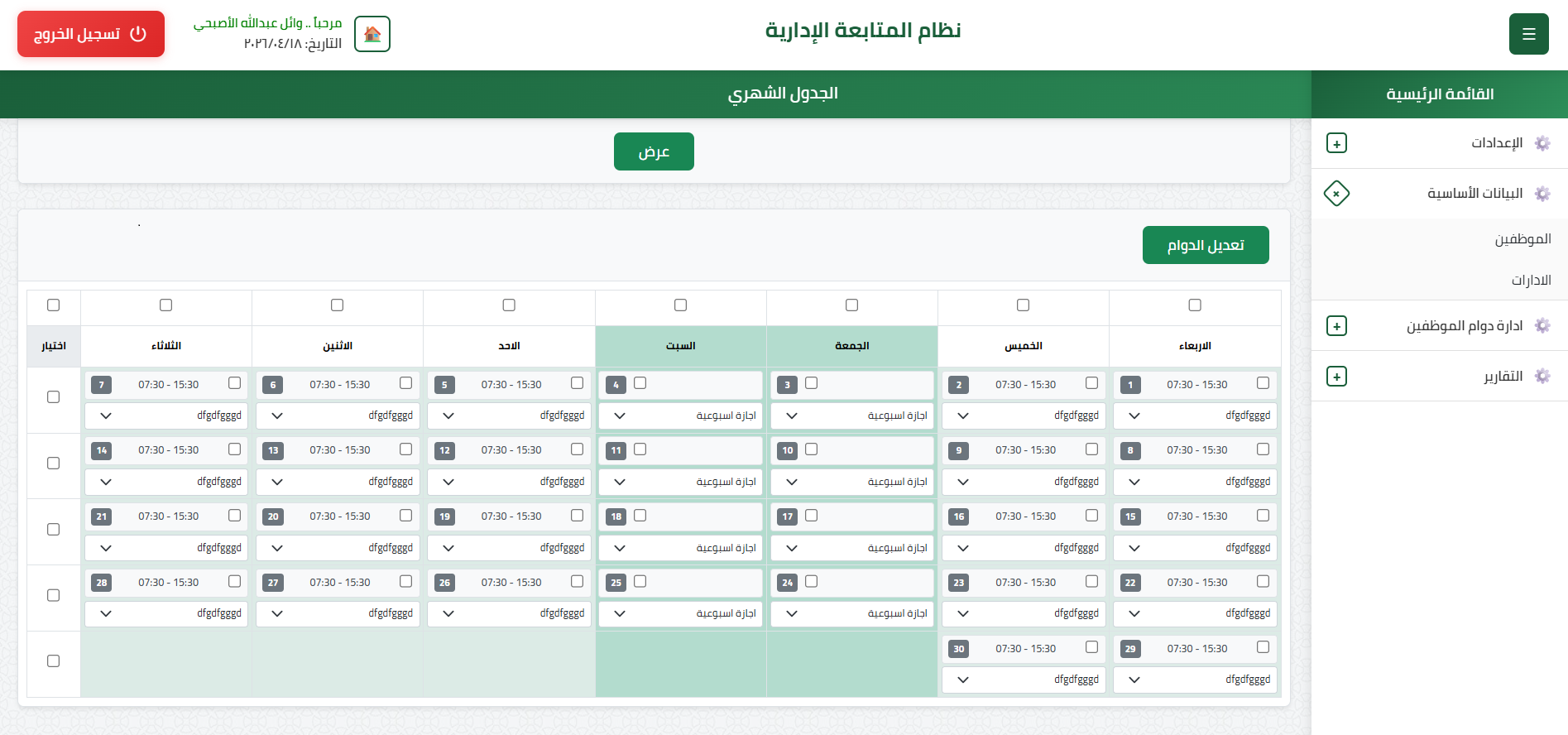Click the gear icon beside البيانات الأساسية
Screen dimensions: 1568x735
pyautogui.click(x=1542, y=194)
